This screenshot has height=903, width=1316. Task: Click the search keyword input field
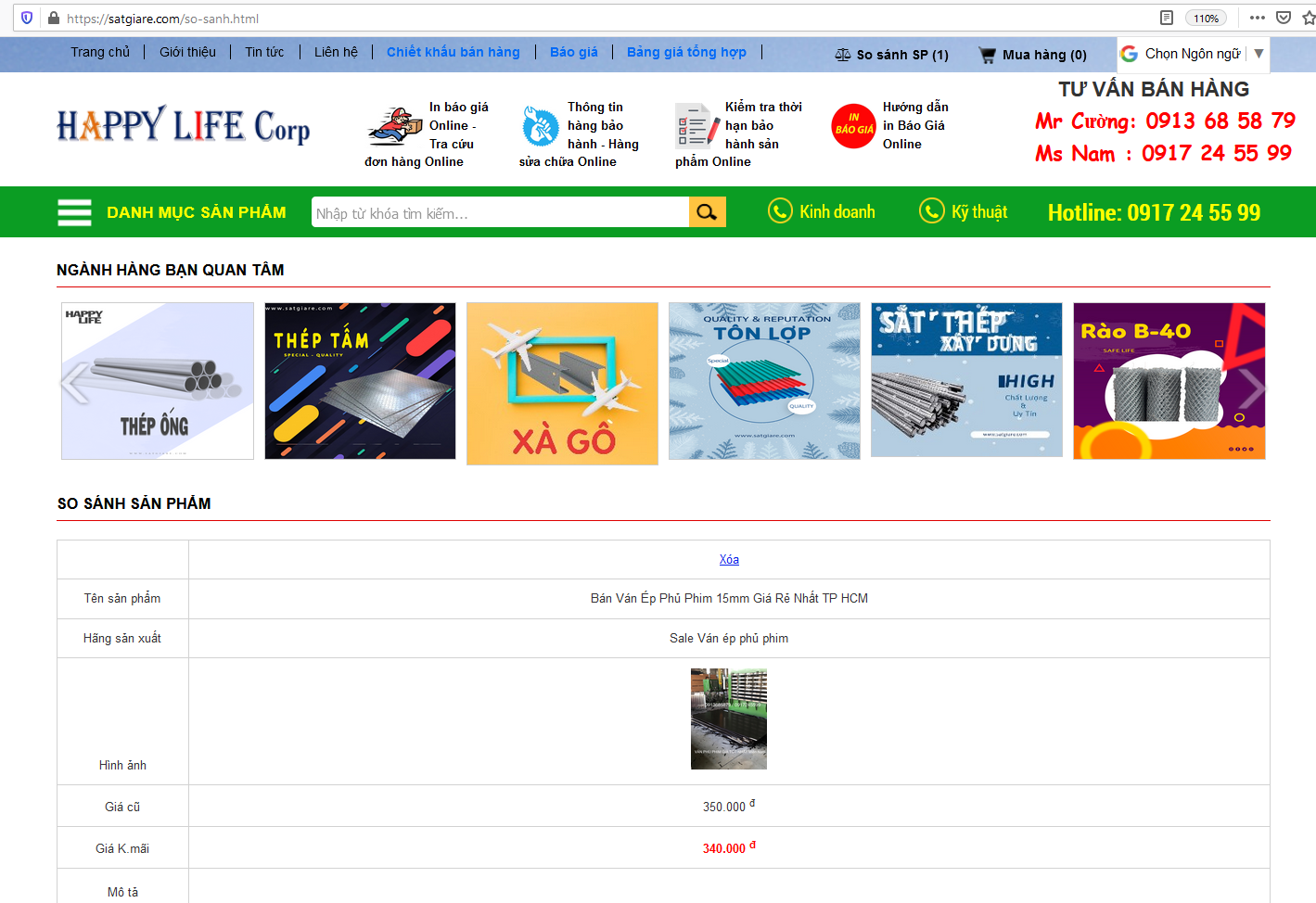tap(500, 212)
